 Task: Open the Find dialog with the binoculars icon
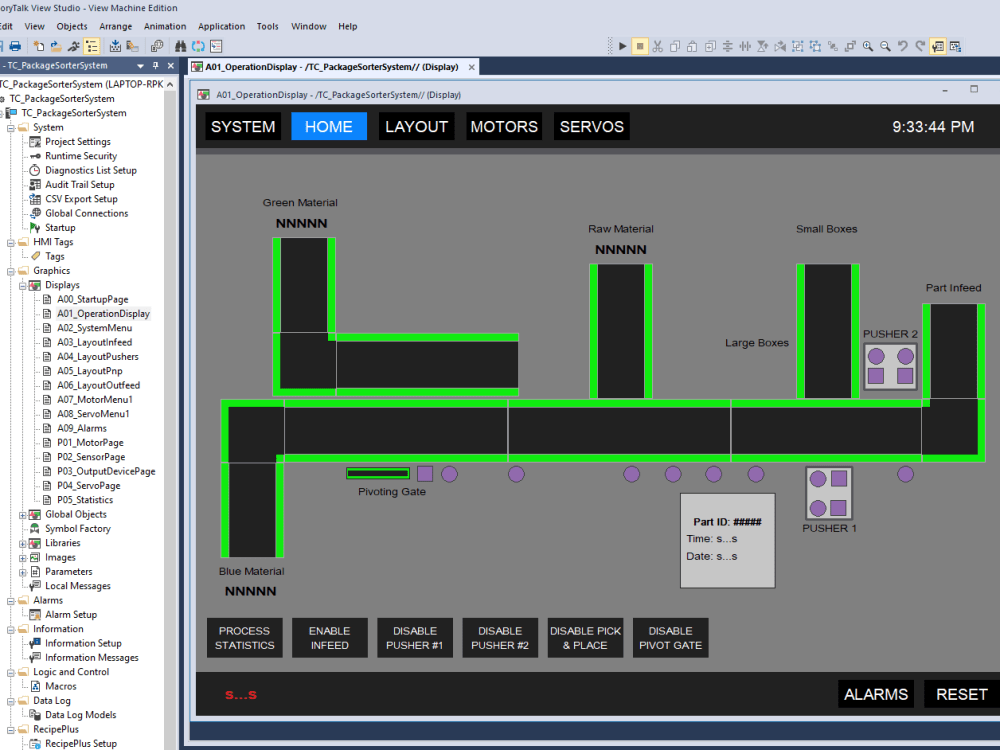pos(181,45)
